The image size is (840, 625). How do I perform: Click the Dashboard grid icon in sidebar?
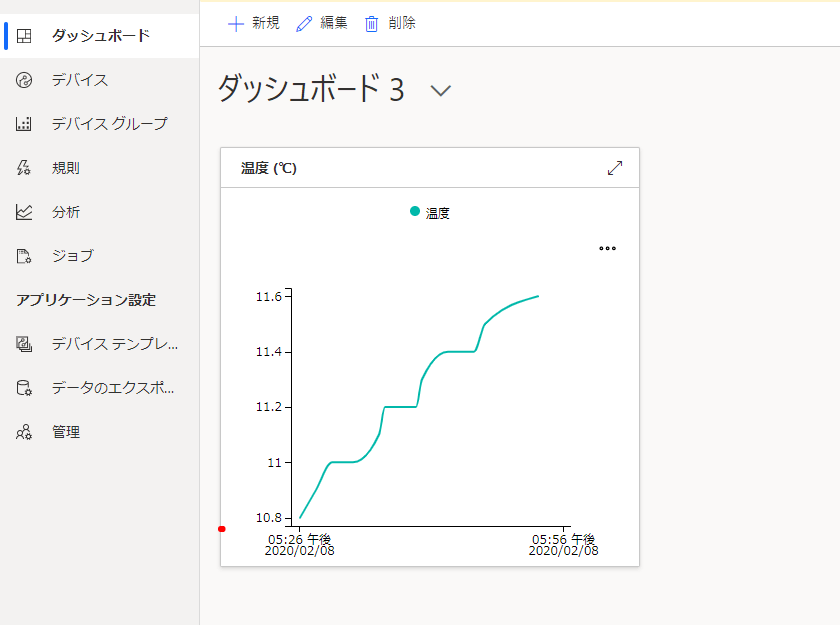point(25,36)
